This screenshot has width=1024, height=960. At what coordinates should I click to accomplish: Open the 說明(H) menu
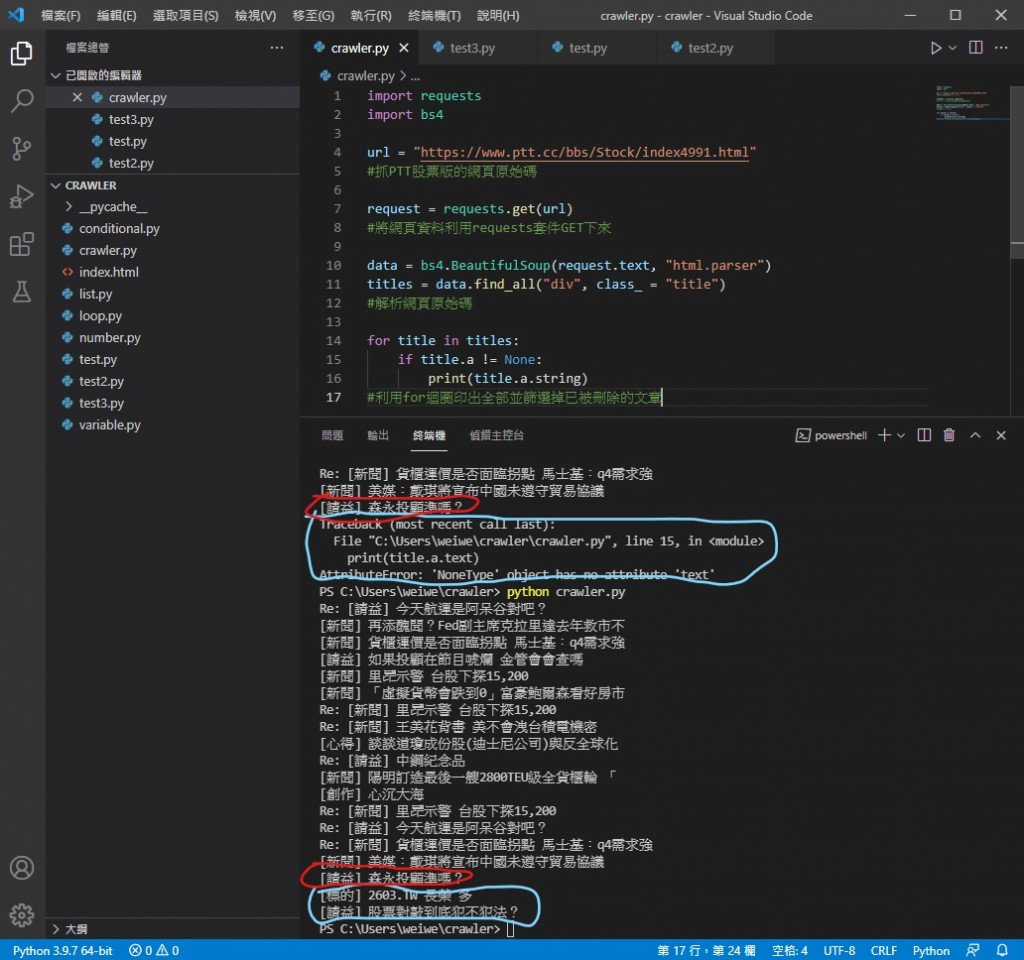(x=498, y=15)
